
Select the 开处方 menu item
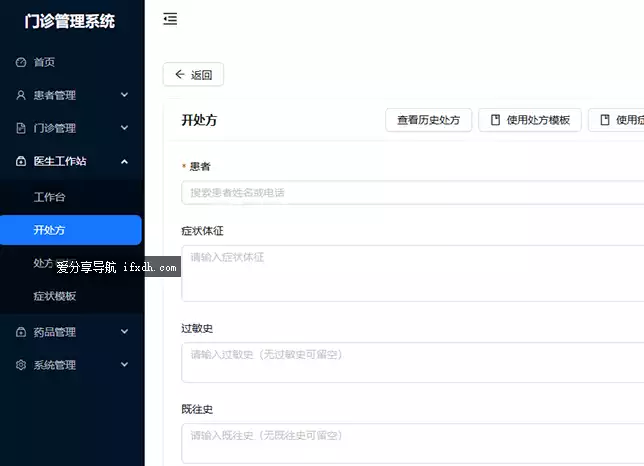[71, 230]
